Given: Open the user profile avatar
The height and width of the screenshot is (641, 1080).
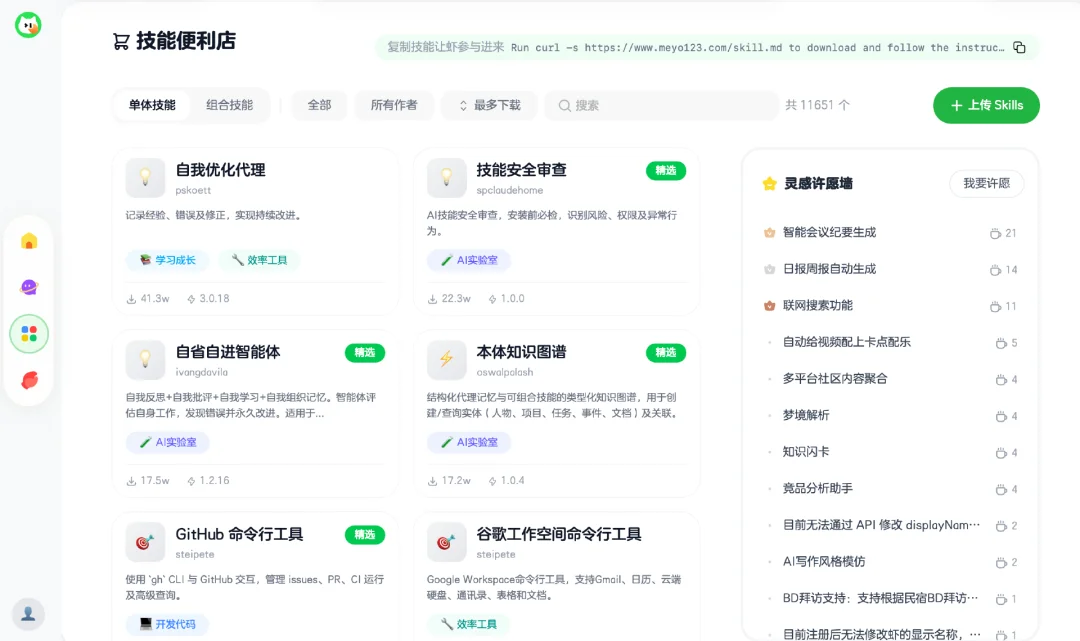Looking at the screenshot, I should coord(28,613).
